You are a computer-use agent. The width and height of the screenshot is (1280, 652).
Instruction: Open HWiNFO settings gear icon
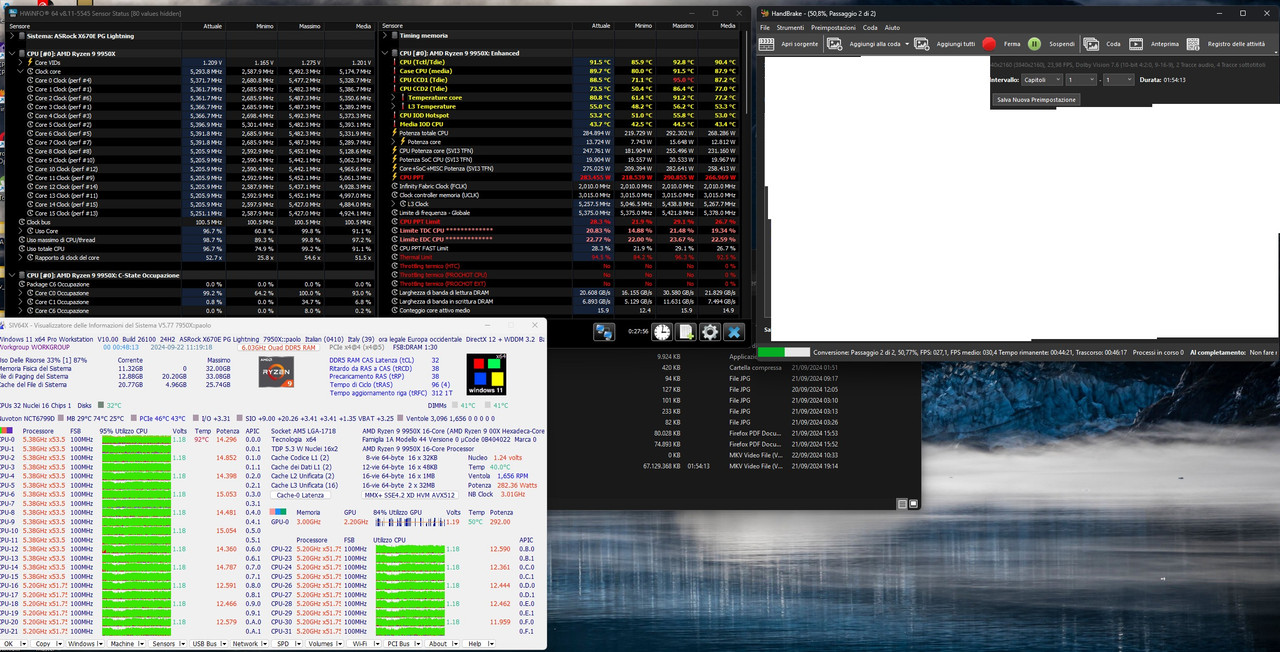pos(710,332)
